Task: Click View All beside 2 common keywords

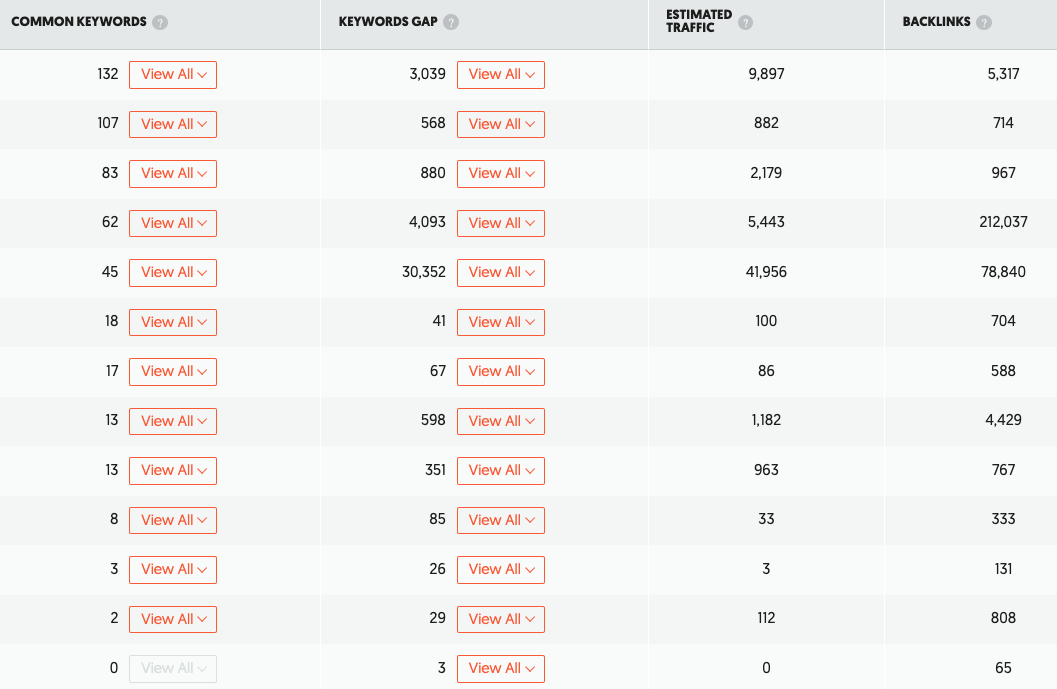Action: [173, 619]
